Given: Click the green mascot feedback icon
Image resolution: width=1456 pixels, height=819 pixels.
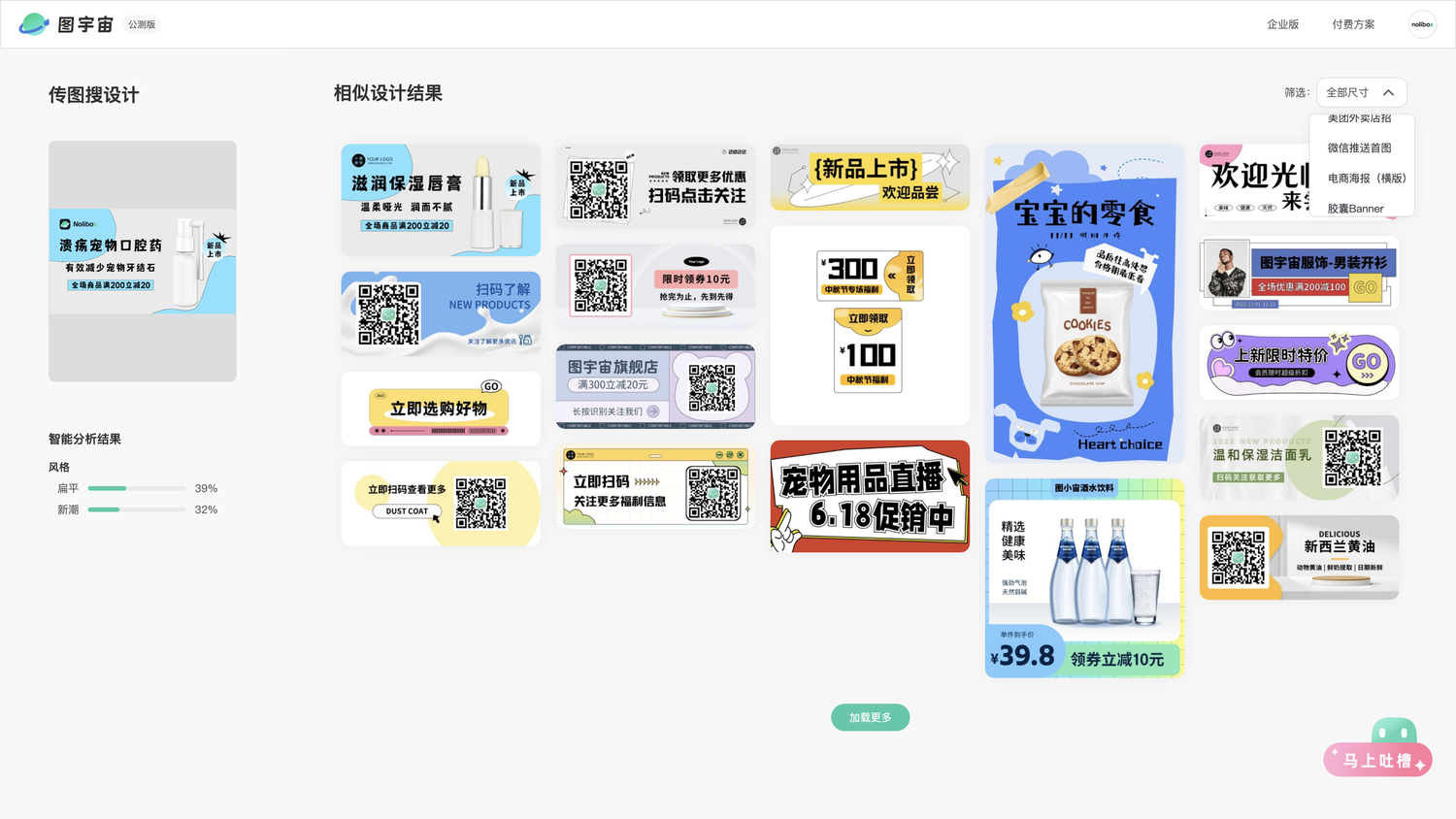Looking at the screenshot, I should [1394, 731].
